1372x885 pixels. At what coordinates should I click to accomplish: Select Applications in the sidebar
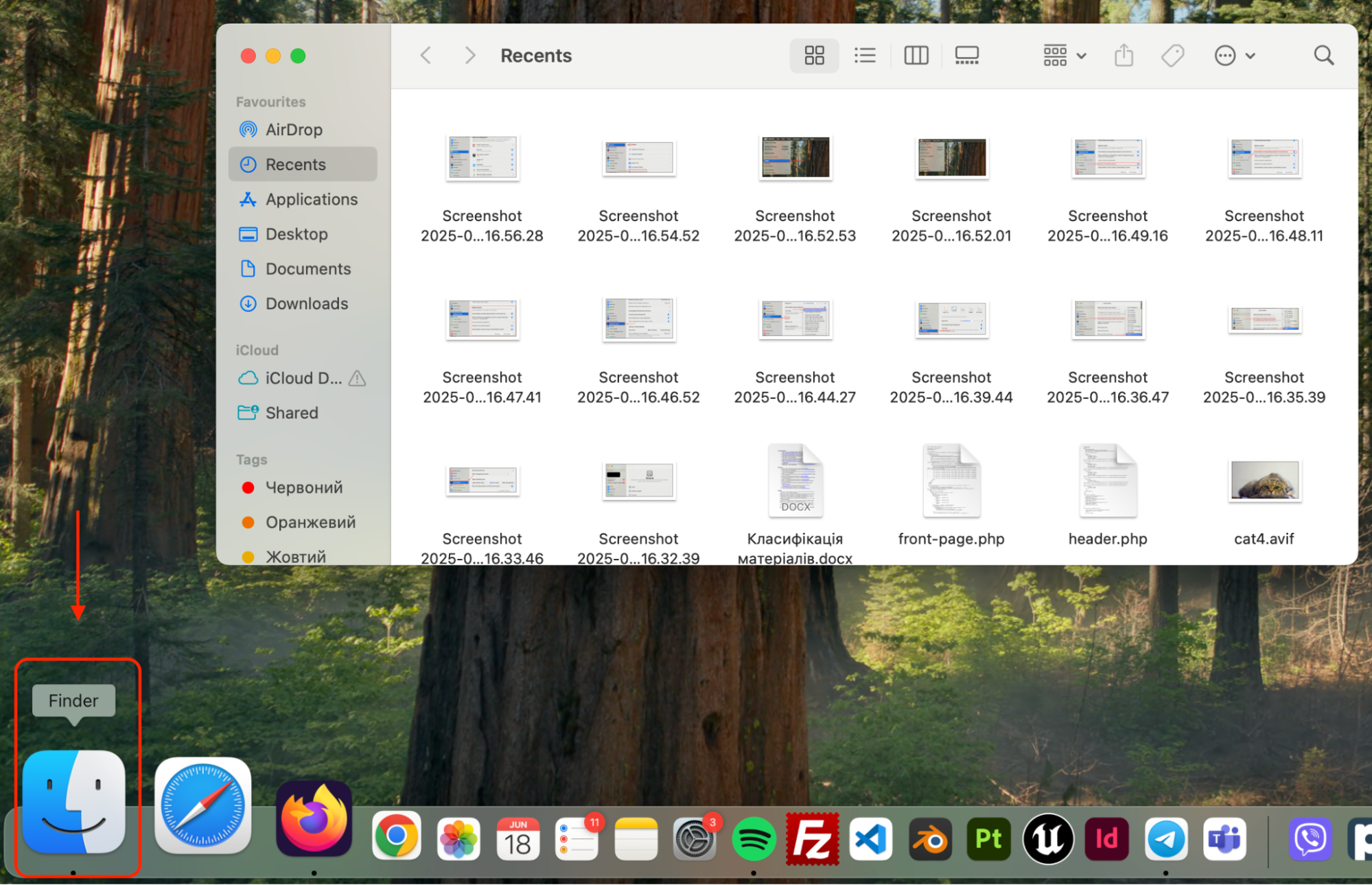pyautogui.click(x=311, y=199)
